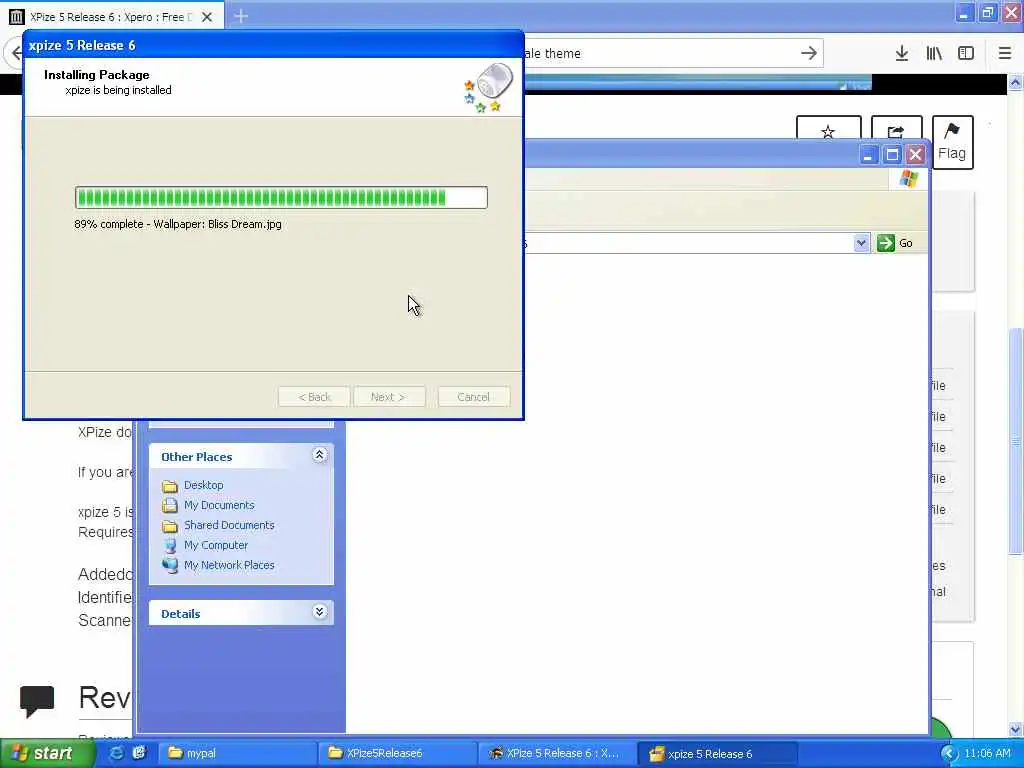This screenshot has height=768, width=1024.
Task: Click the Desktop folder icon
Action: point(170,486)
